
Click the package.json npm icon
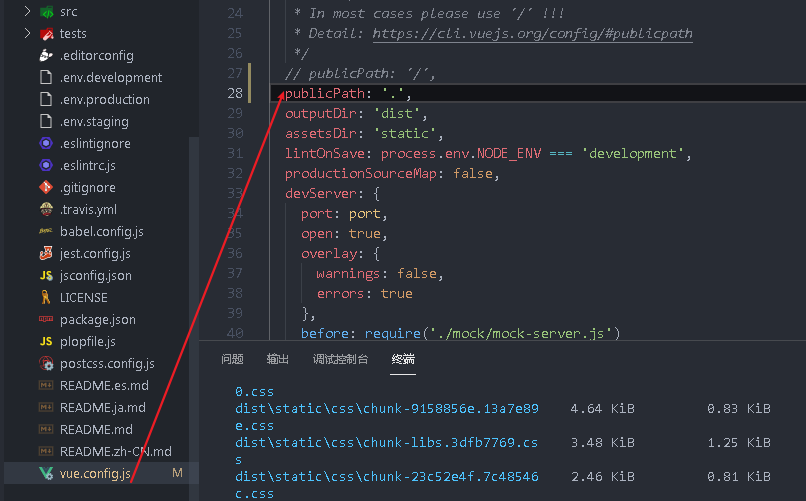[46, 320]
